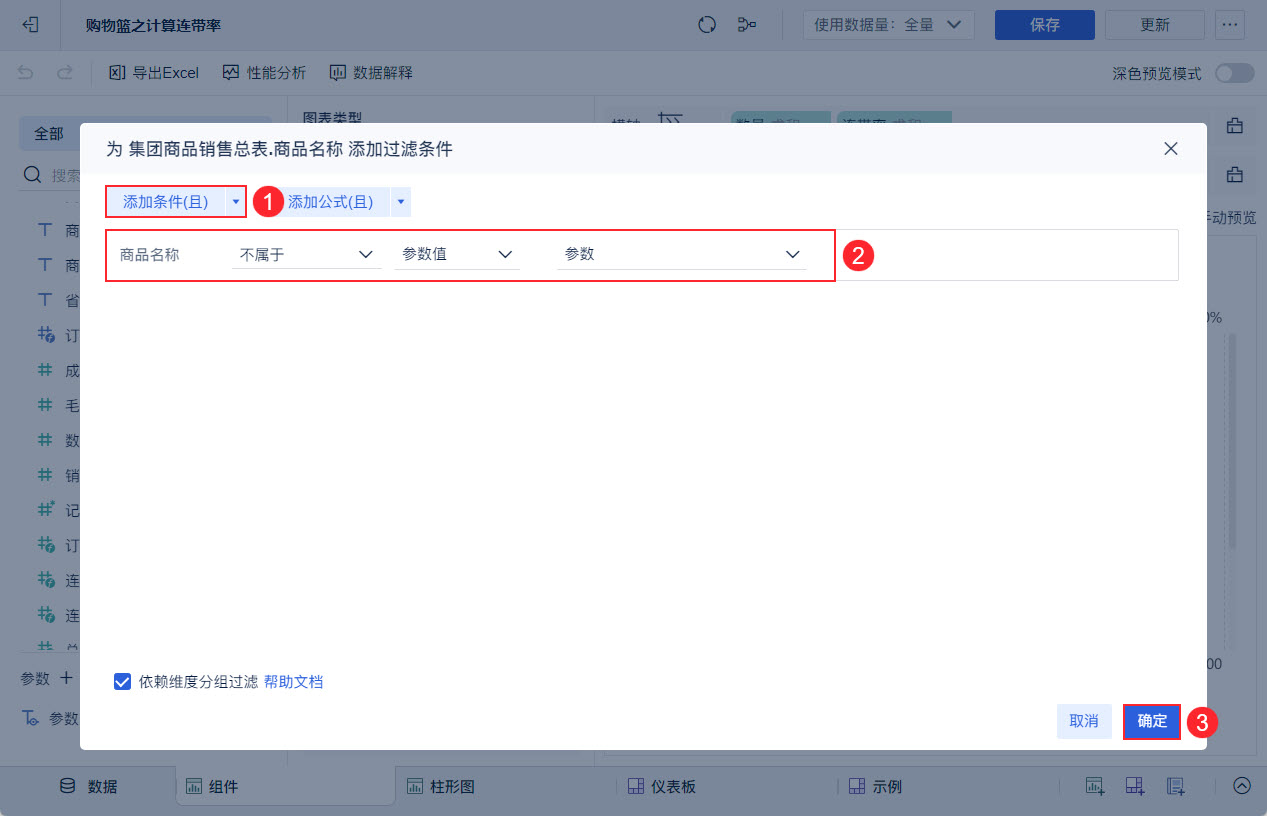This screenshot has height=816, width=1267.
Task: Open the 参数值 type dropdown
Action: click(x=457, y=254)
